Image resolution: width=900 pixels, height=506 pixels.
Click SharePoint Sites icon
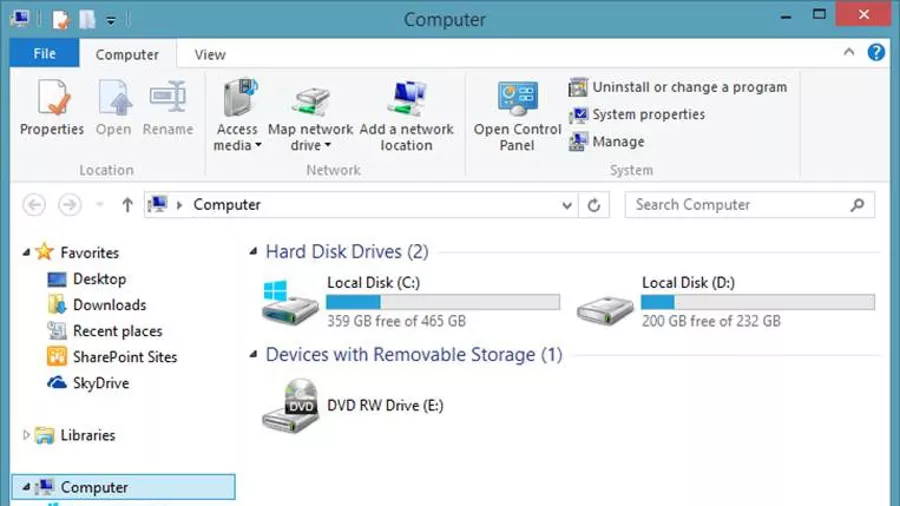point(57,357)
